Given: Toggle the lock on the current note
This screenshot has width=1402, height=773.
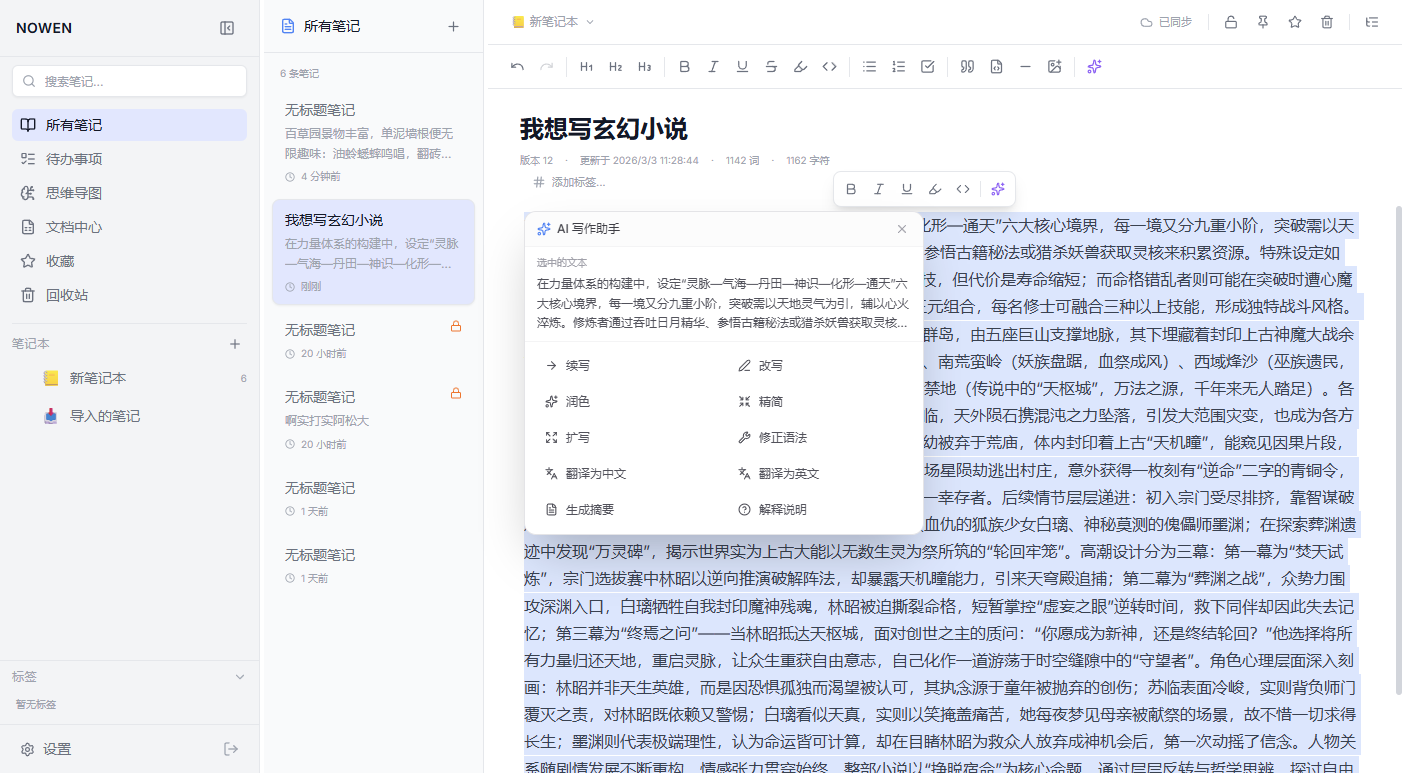Looking at the screenshot, I should pyautogui.click(x=1231, y=22).
